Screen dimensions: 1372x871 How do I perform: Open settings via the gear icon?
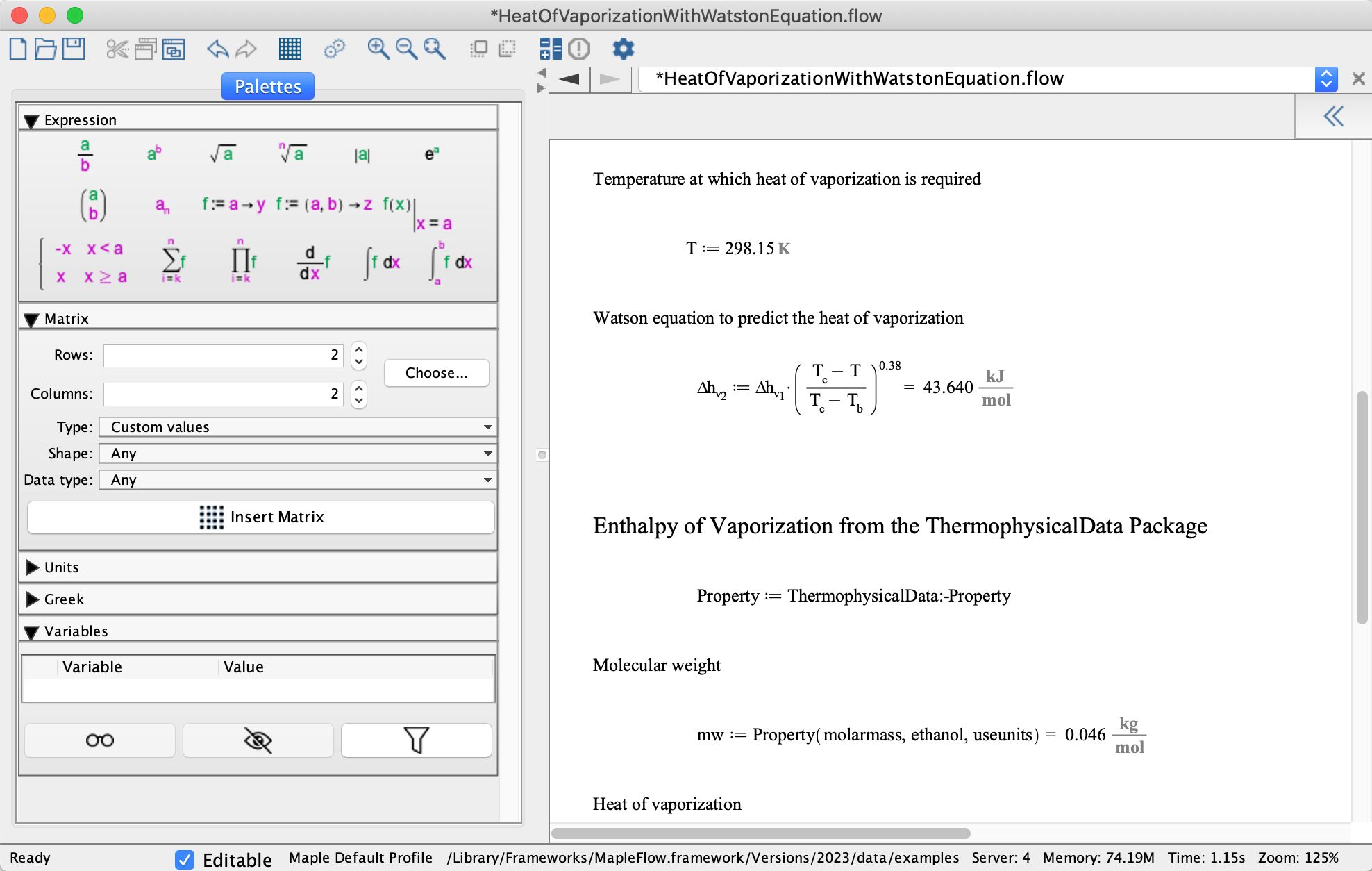tap(623, 49)
